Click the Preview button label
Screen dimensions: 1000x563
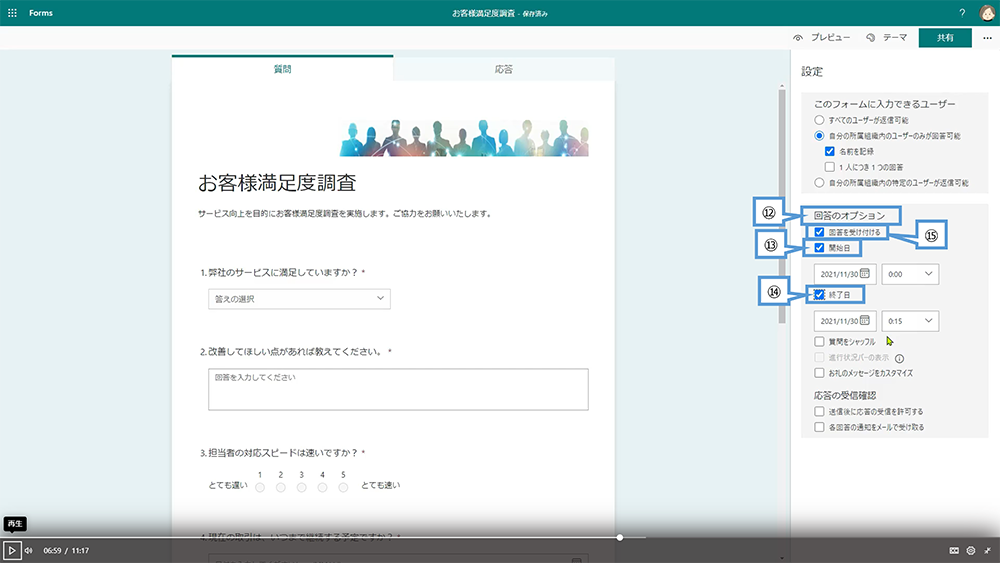(x=830, y=38)
